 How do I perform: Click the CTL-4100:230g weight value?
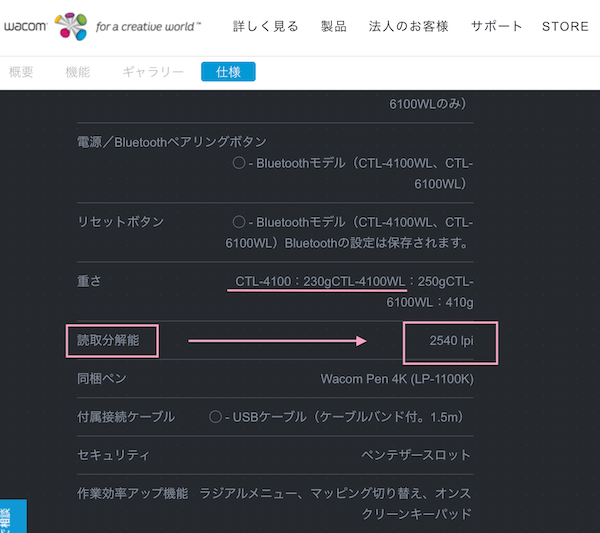click(x=283, y=282)
